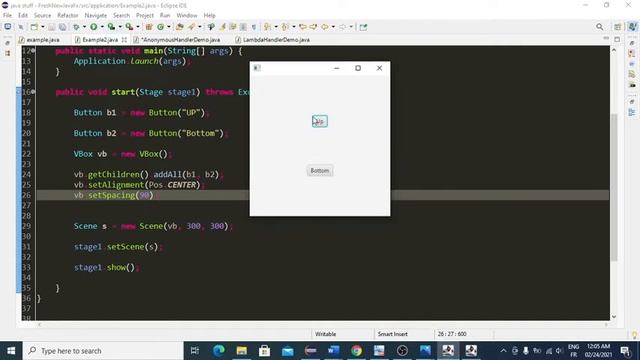640x360 pixels.
Task: Open Word from taskbar
Action: click(x=333, y=351)
